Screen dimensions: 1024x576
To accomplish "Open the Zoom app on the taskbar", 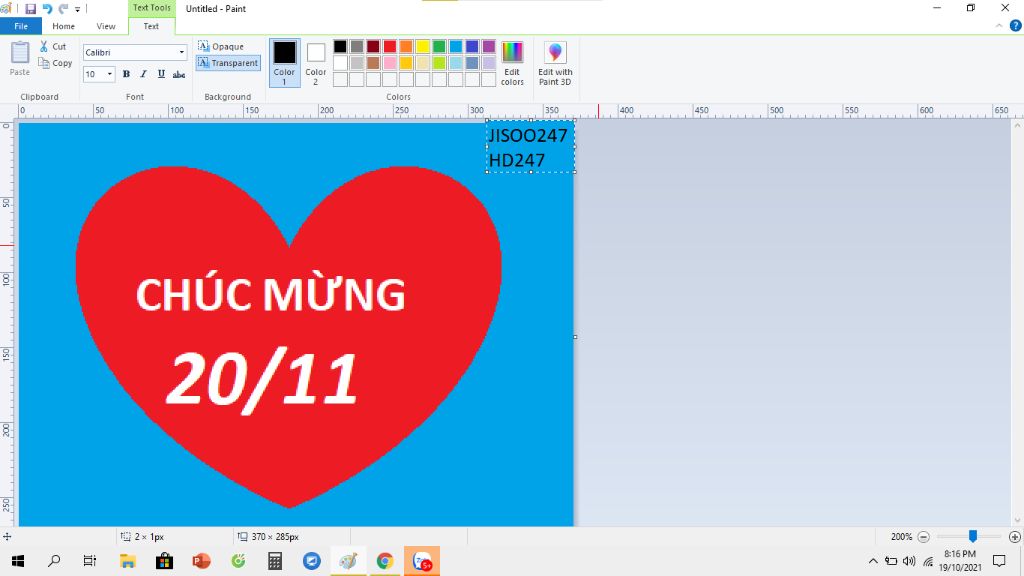I will 312,561.
